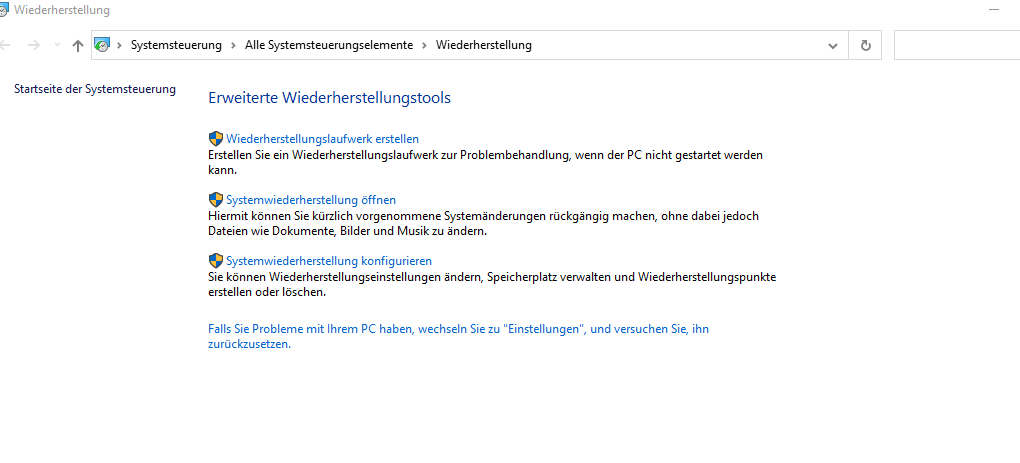Click the Control Panel search field
The image size is (1020, 463).
click(x=957, y=46)
